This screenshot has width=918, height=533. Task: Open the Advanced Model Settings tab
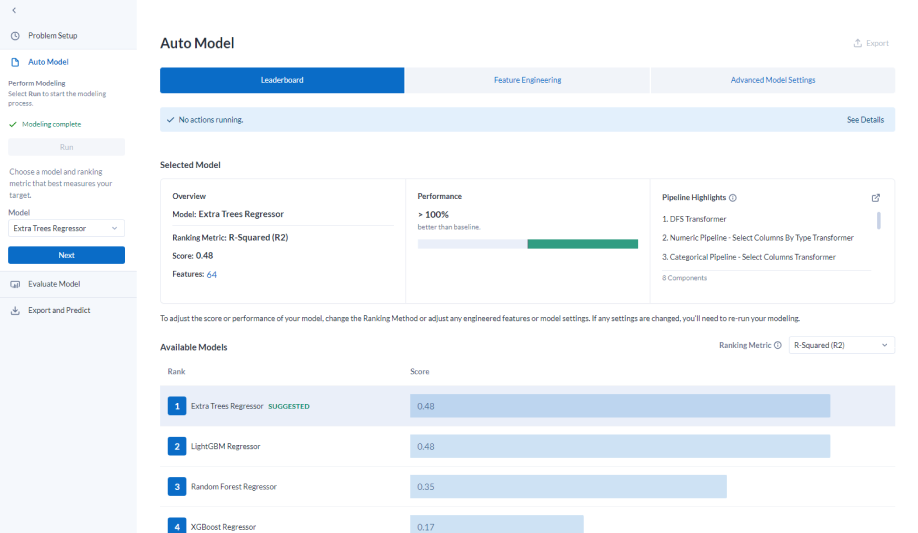pos(773,80)
